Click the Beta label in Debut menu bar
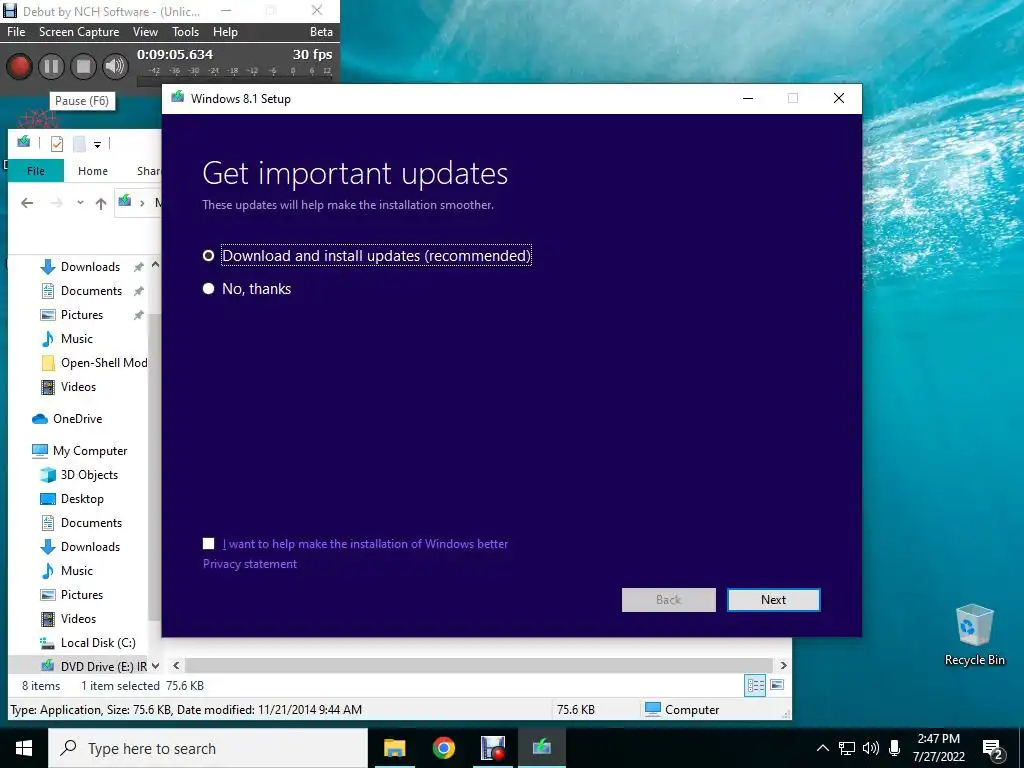Image resolution: width=1024 pixels, height=768 pixels. point(321,32)
